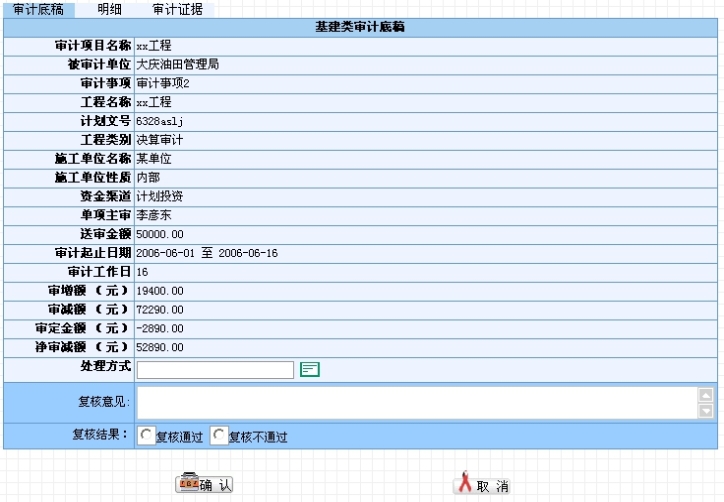Click the start date 2006-06-01
This screenshot has width=724, height=502.
[166, 253]
